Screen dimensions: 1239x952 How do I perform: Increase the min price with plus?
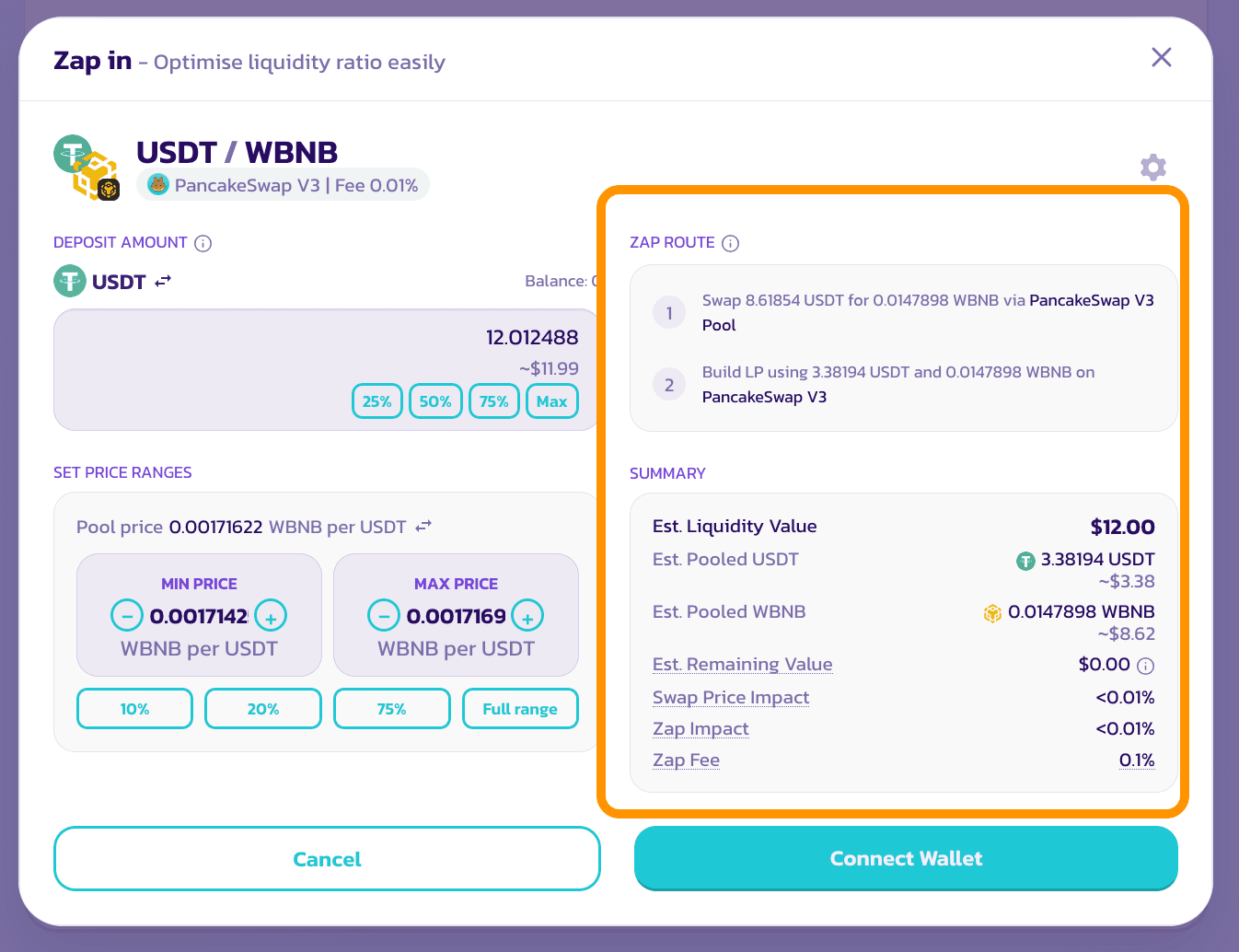(x=271, y=615)
